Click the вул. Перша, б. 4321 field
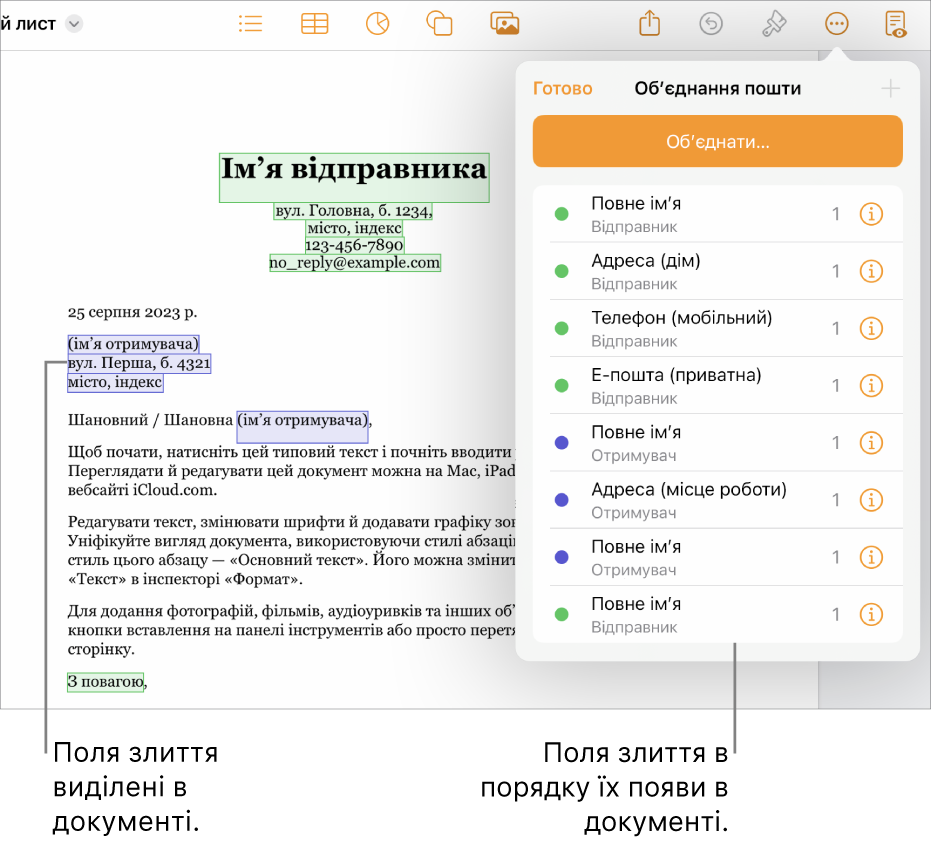Image resolution: width=931 pixels, height=843 pixels. (140, 363)
